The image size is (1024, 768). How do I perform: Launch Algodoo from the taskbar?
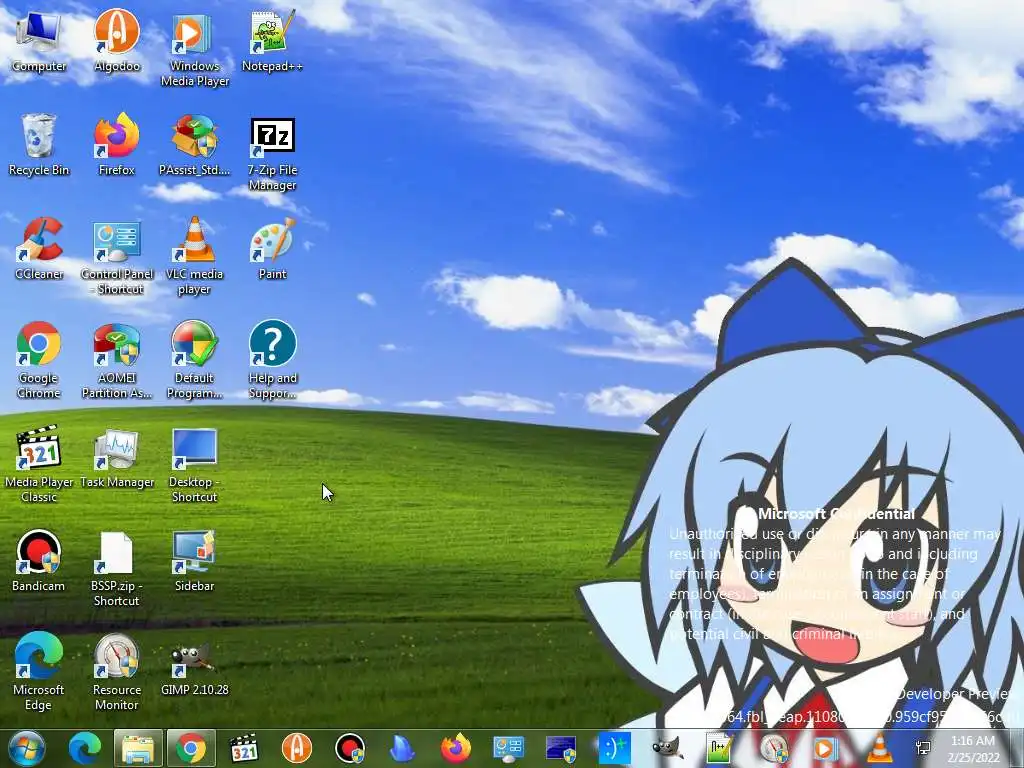(x=296, y=748)
